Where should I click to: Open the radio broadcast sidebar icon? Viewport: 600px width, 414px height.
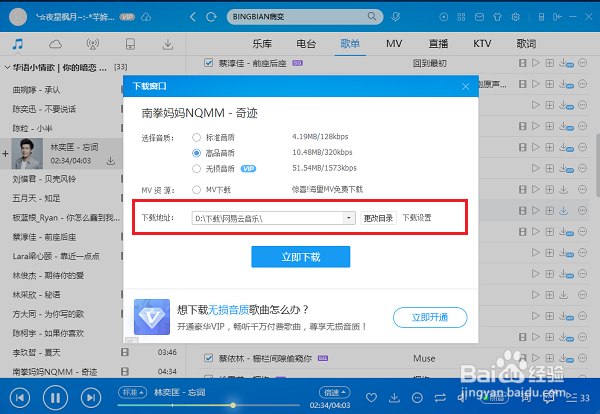(x=93, y=44)
